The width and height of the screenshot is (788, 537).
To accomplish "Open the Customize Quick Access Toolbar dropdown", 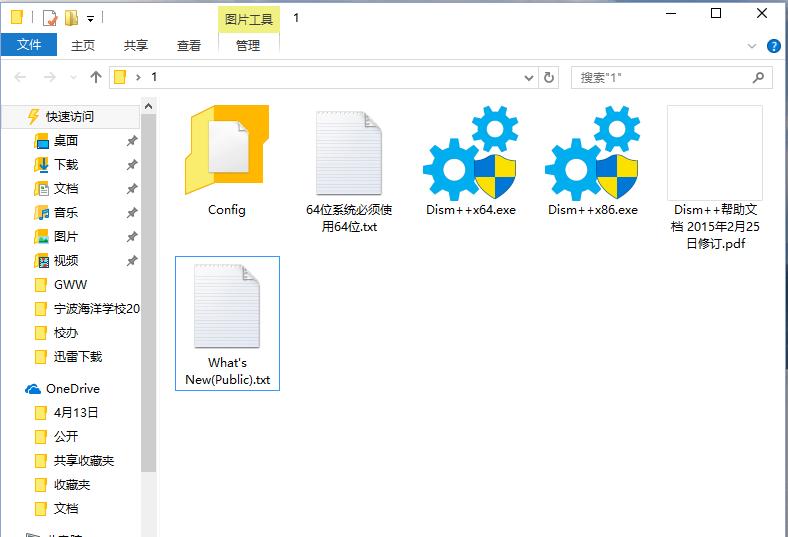I will [x=90, y=19].
